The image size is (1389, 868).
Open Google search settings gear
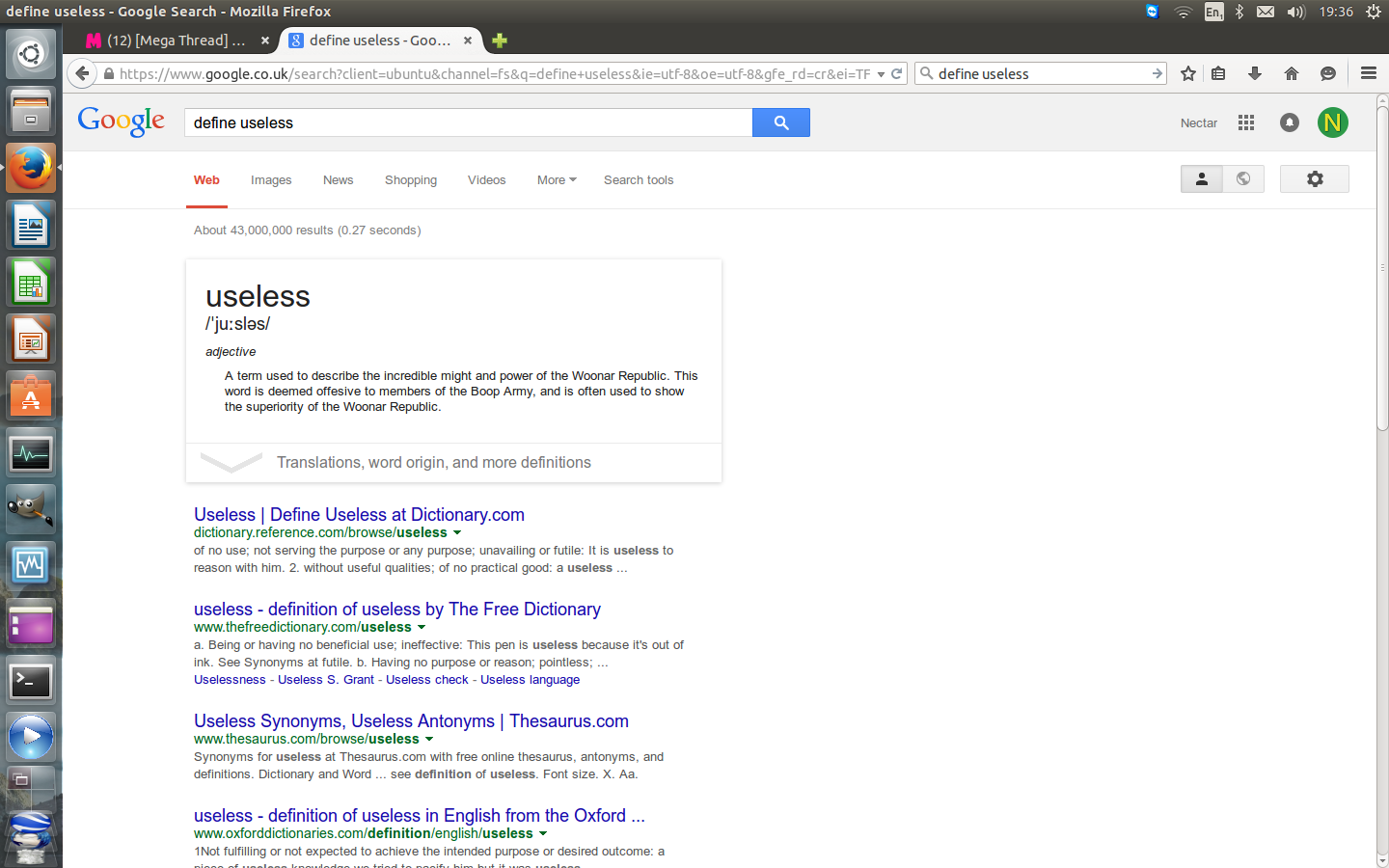click(1315, 179)
